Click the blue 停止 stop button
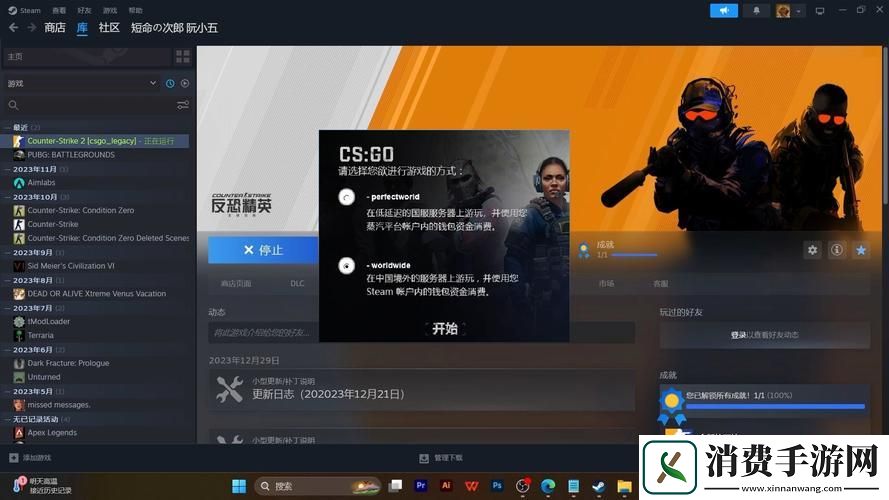 click(263, 250)
